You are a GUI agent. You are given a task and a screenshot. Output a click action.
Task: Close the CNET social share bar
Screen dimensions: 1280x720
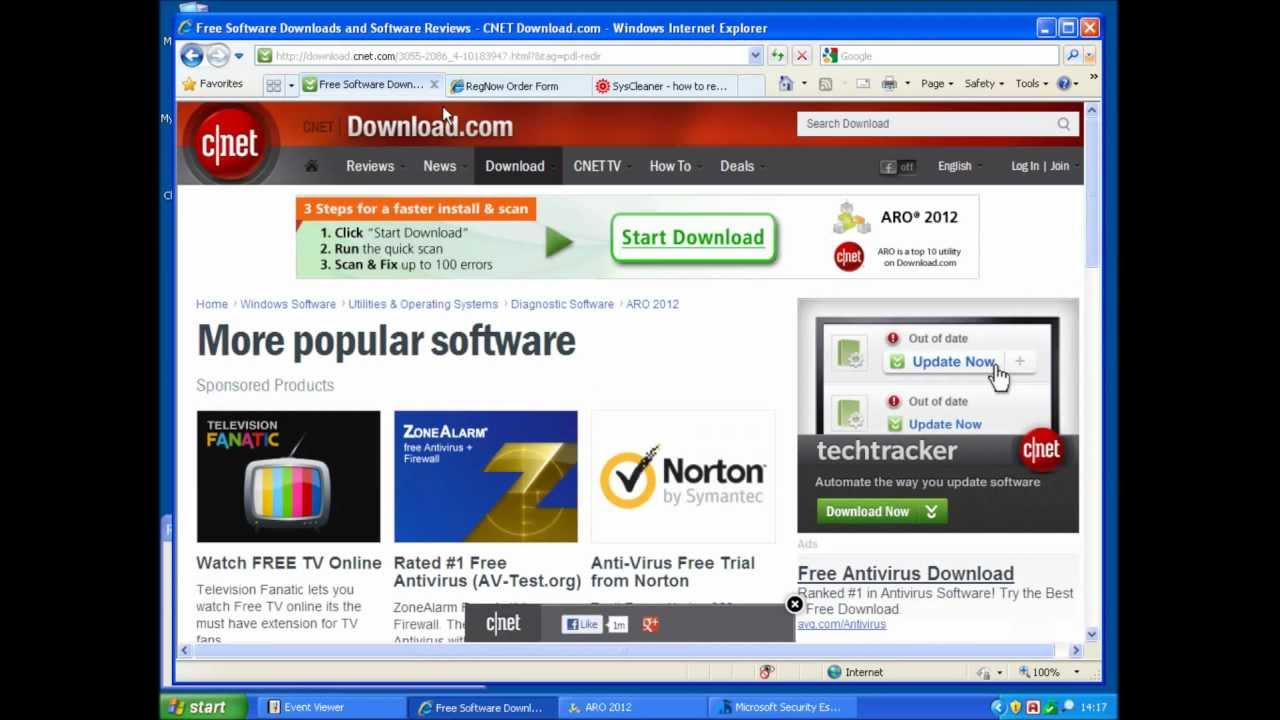[794, 604]
